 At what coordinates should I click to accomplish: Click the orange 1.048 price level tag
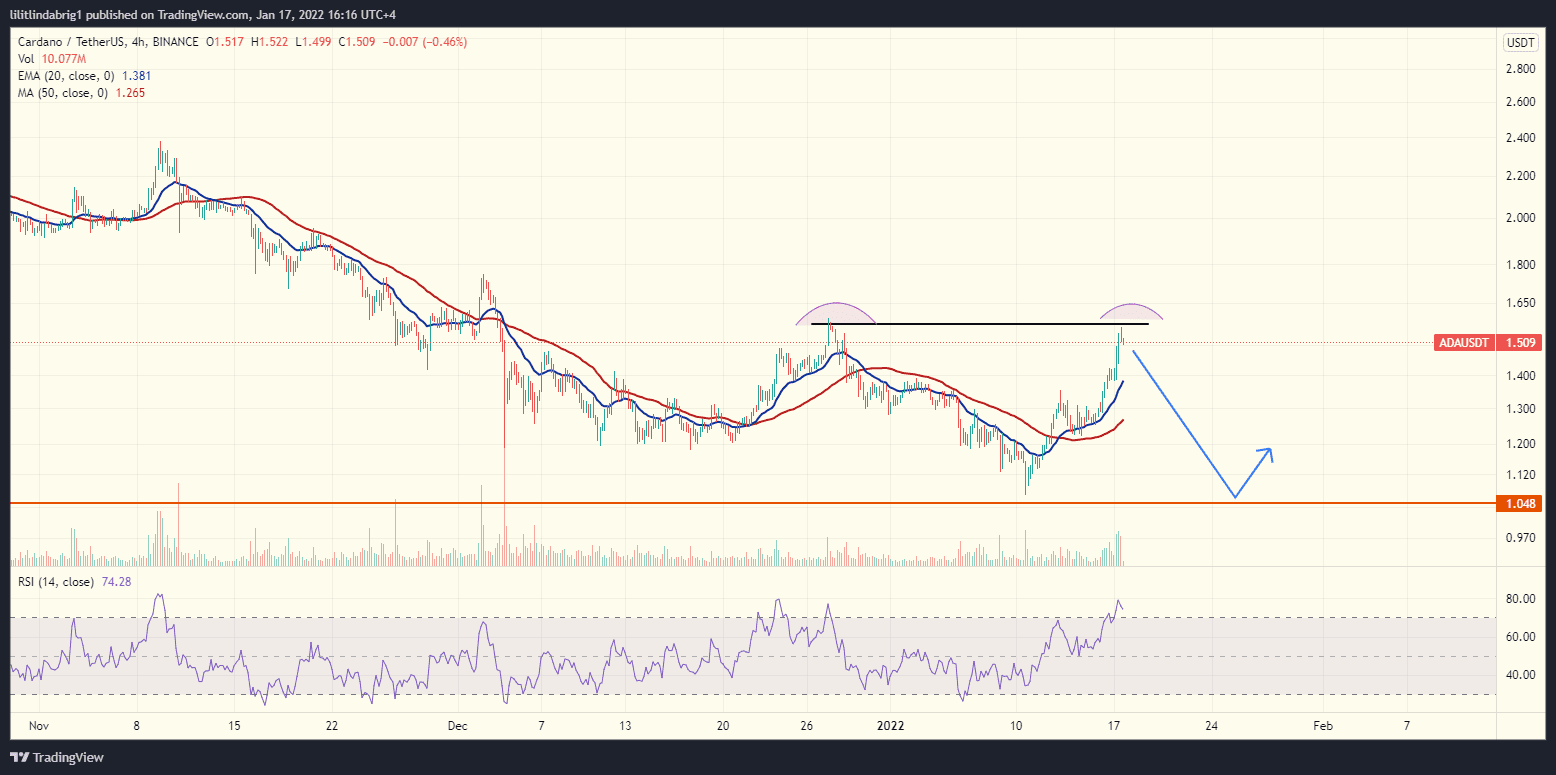1520,504
